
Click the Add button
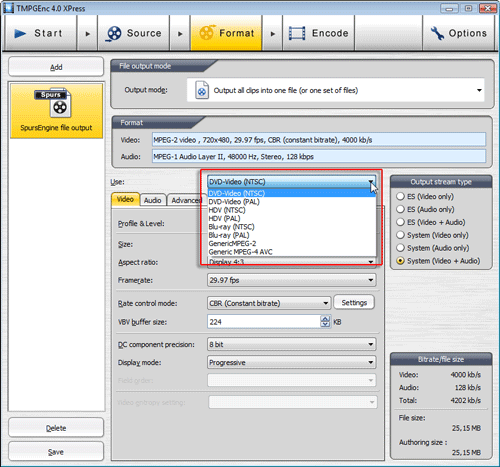(x=56, y=67)
